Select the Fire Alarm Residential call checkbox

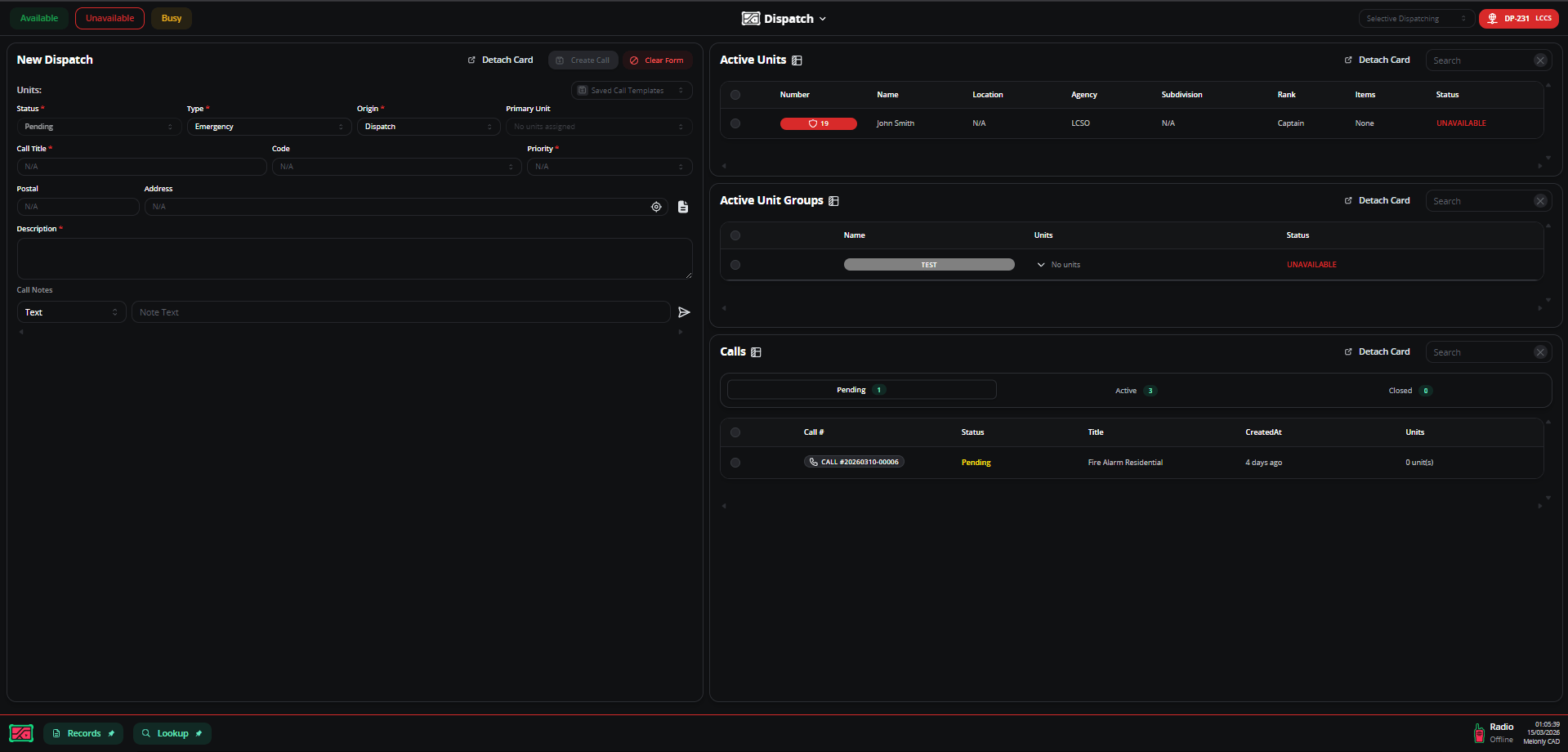tap(735, 463)
